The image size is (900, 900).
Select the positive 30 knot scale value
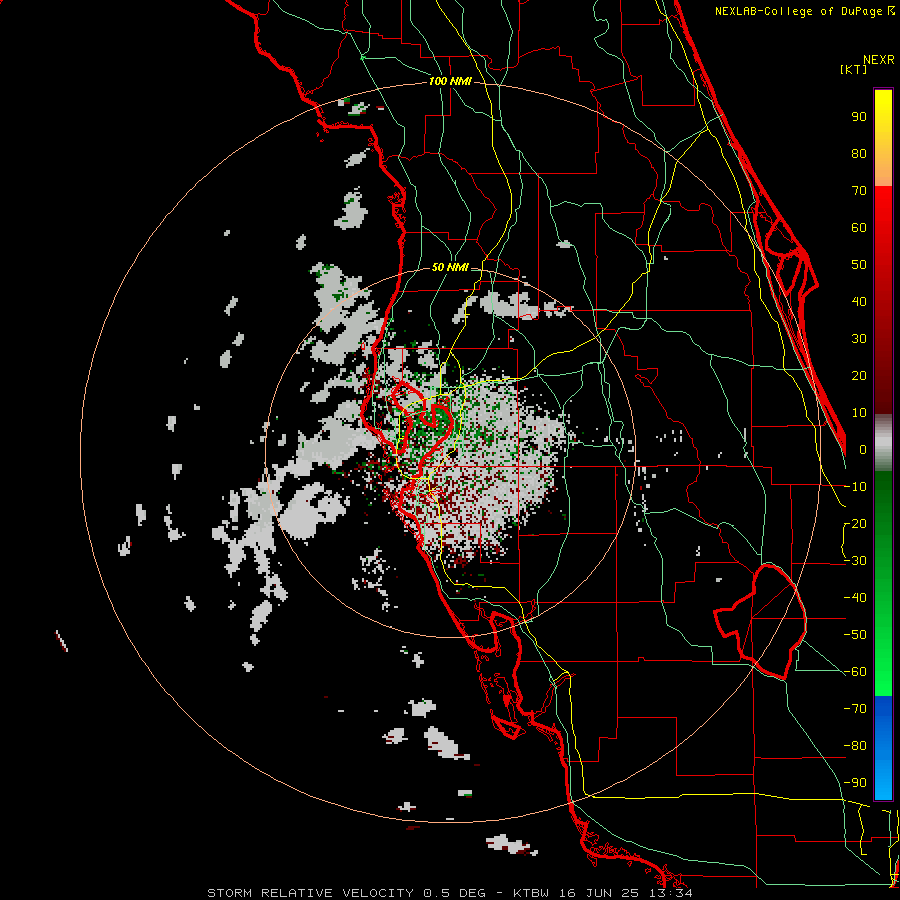[859, 339]
